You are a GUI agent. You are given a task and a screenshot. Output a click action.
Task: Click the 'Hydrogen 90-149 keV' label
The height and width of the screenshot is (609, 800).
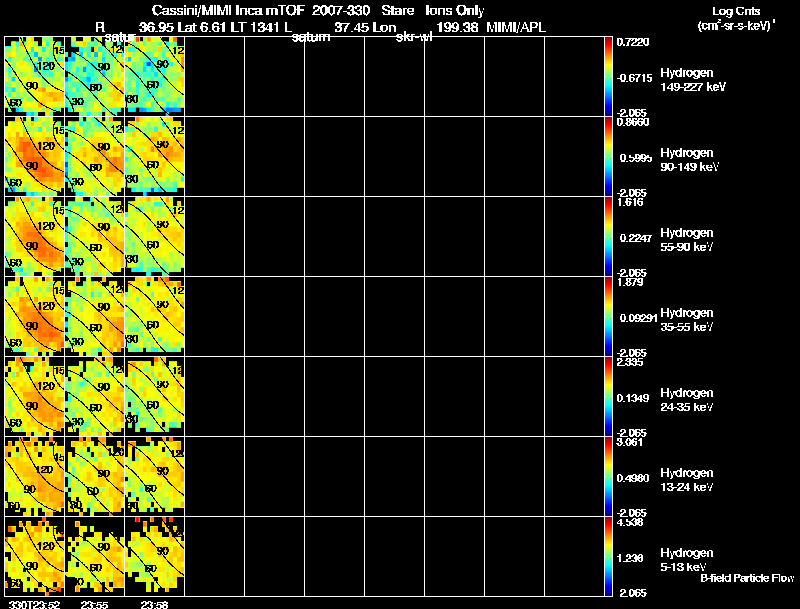[690, 160]
